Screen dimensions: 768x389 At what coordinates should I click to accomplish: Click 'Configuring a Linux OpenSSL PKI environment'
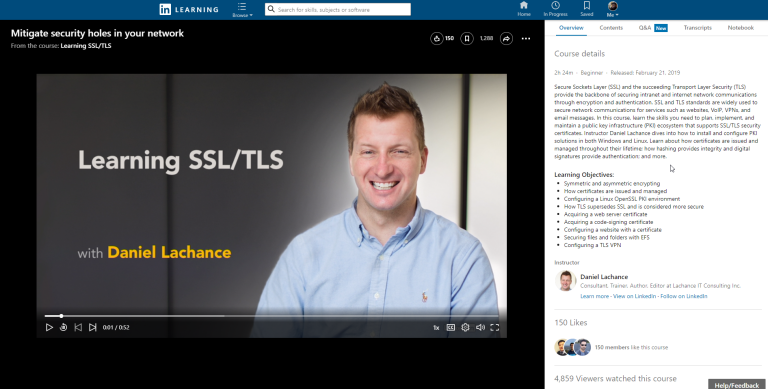point(622,199)
